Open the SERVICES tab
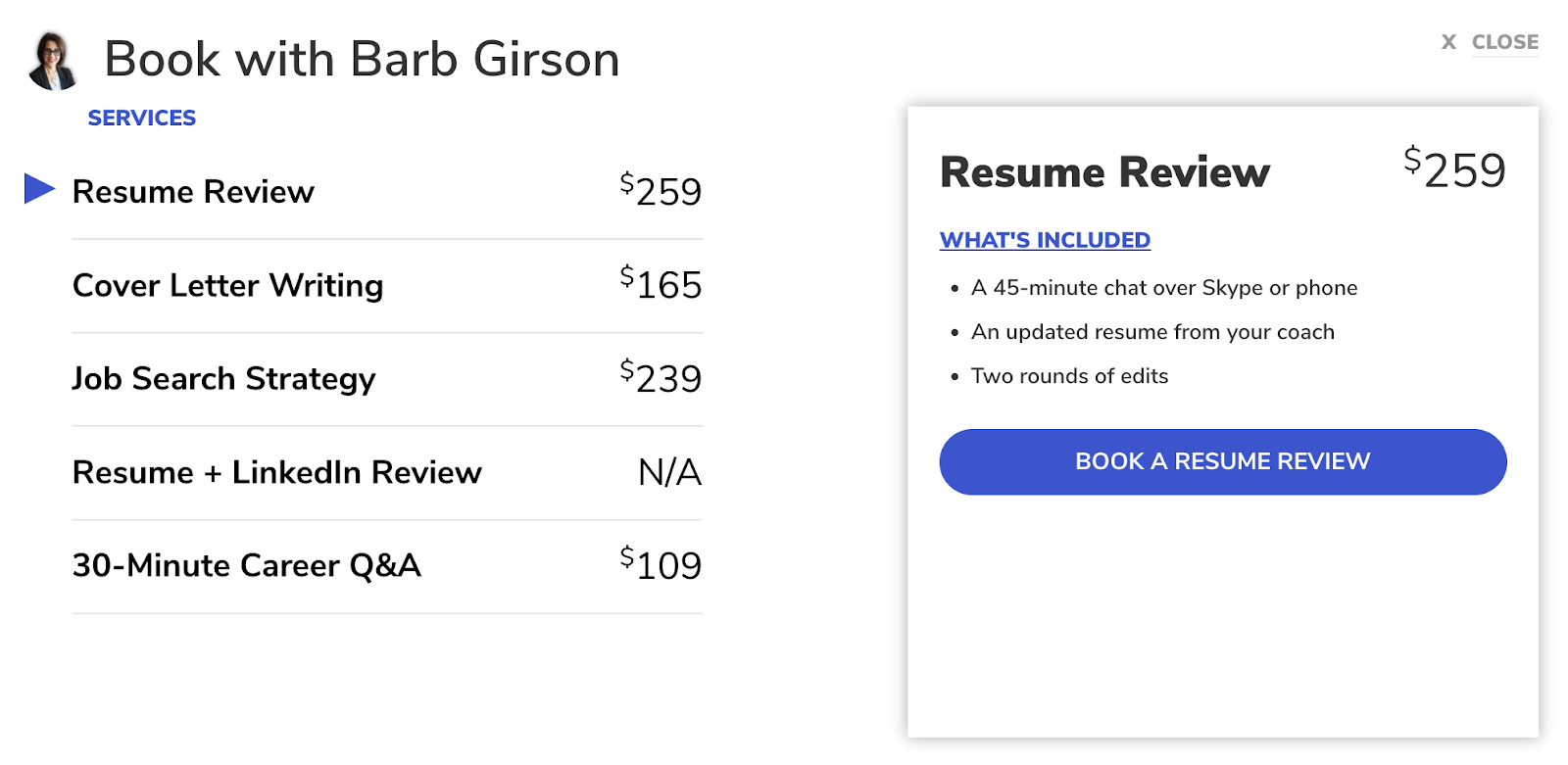The image size is (1568, 765). coord(142,119)
